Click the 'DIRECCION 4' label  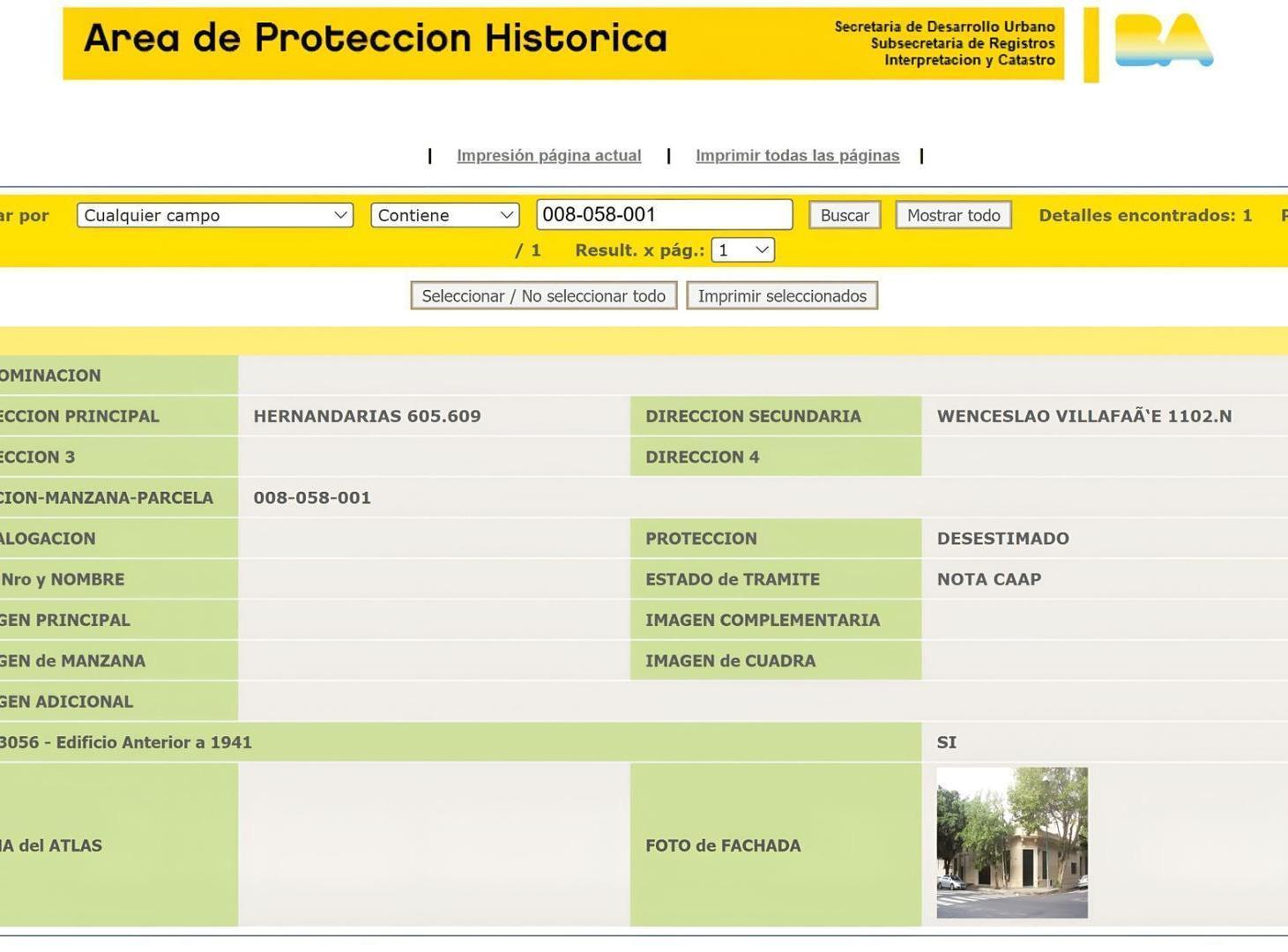(703, 457)
